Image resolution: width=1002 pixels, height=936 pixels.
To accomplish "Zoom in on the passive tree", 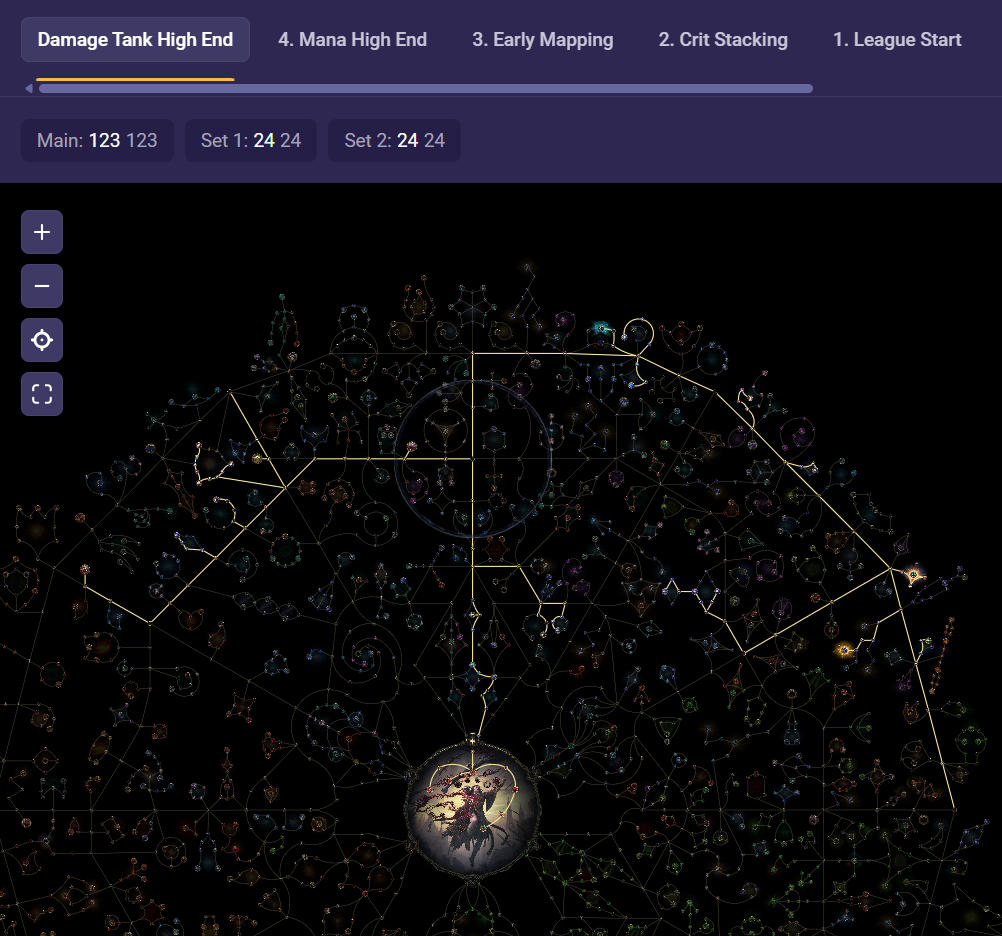I will 42,232.
